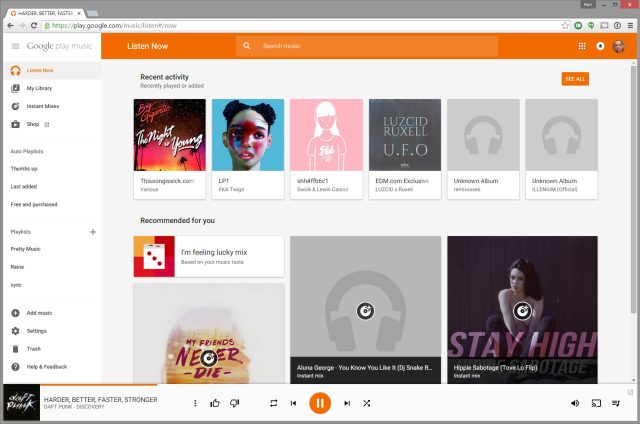
Task: Open Unknown Album by ILLENIUM (Official)
Action: click(561, 149)
